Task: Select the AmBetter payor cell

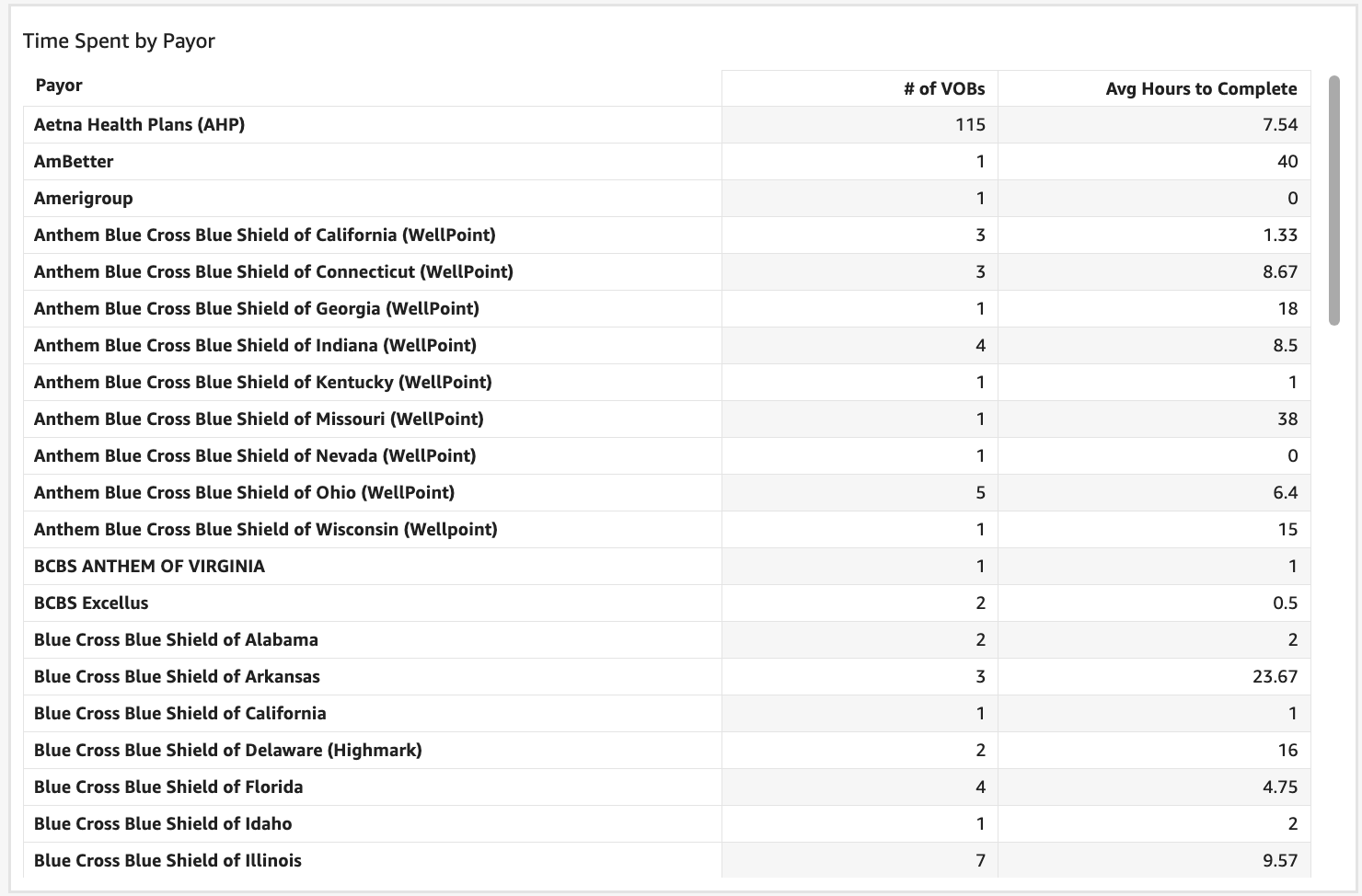Action: [74, 161]
